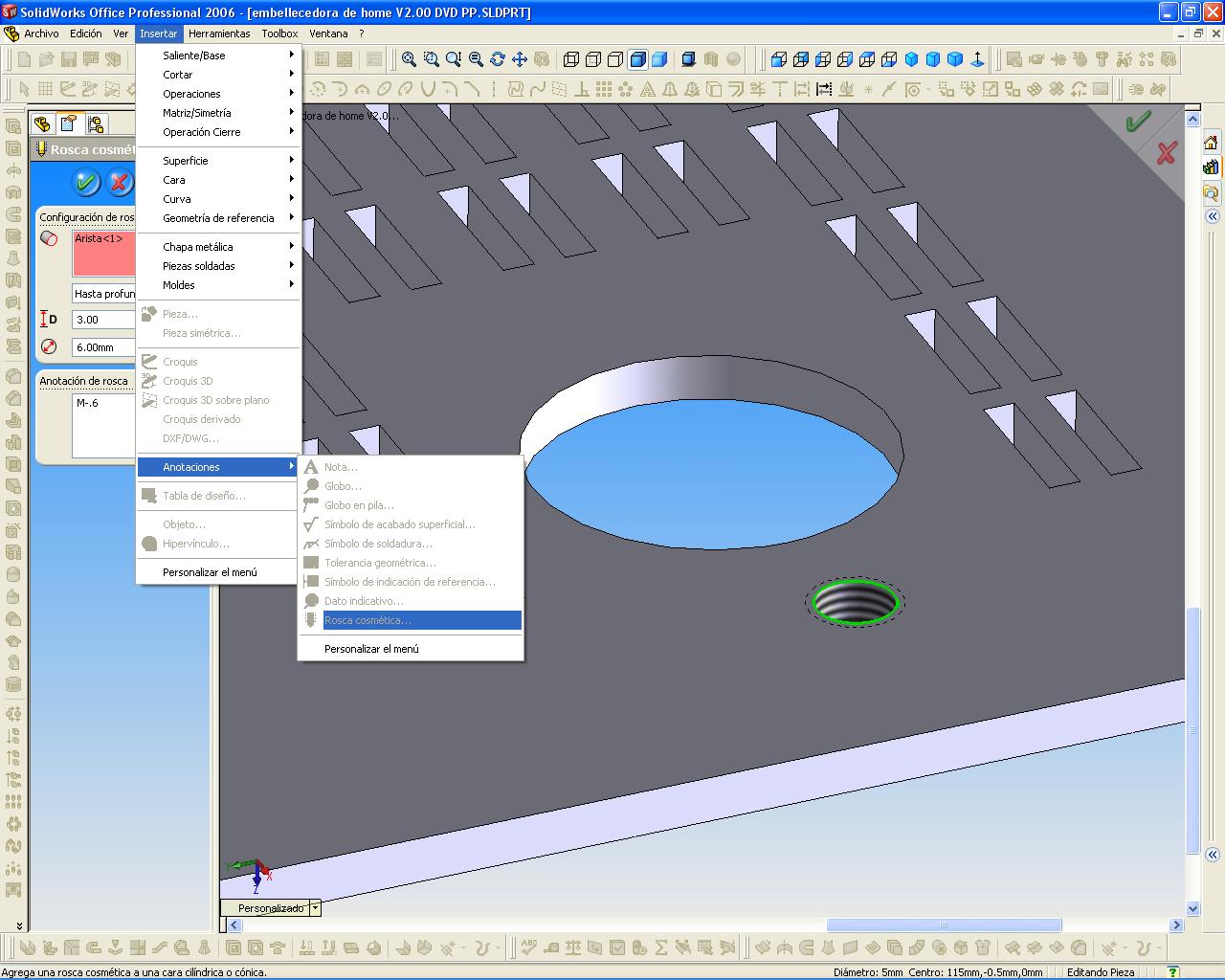The height and width of the screenshot is (980, 1225).
Task: Expand the Operaciones submenu
Action: pyautogui.click(x=218, y=94)
